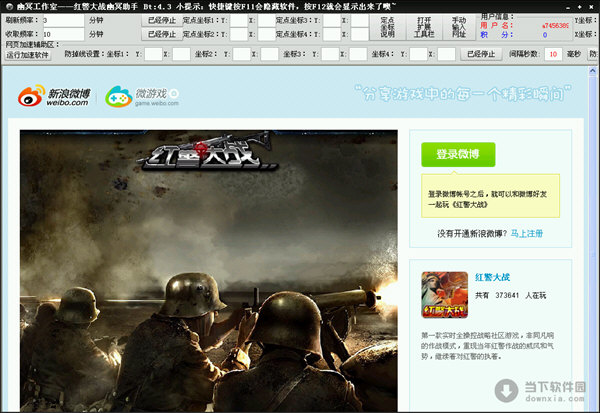Select 防掉线设置 坐标3 X field

(358, 54)
